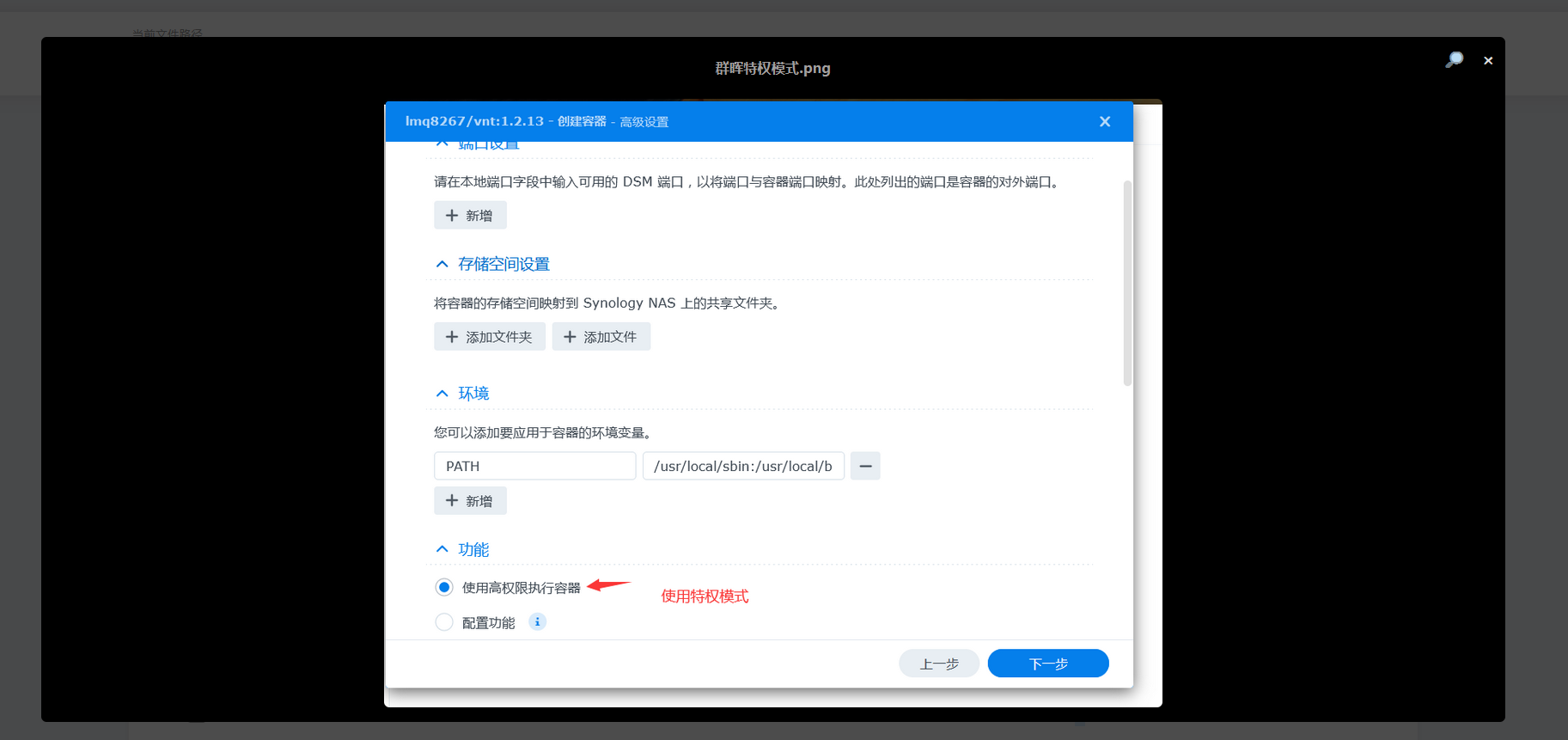This screenshot has height=740, width=1568.
Task: Click the 群晖特权模式.png file title
Action: coord(772,68)
